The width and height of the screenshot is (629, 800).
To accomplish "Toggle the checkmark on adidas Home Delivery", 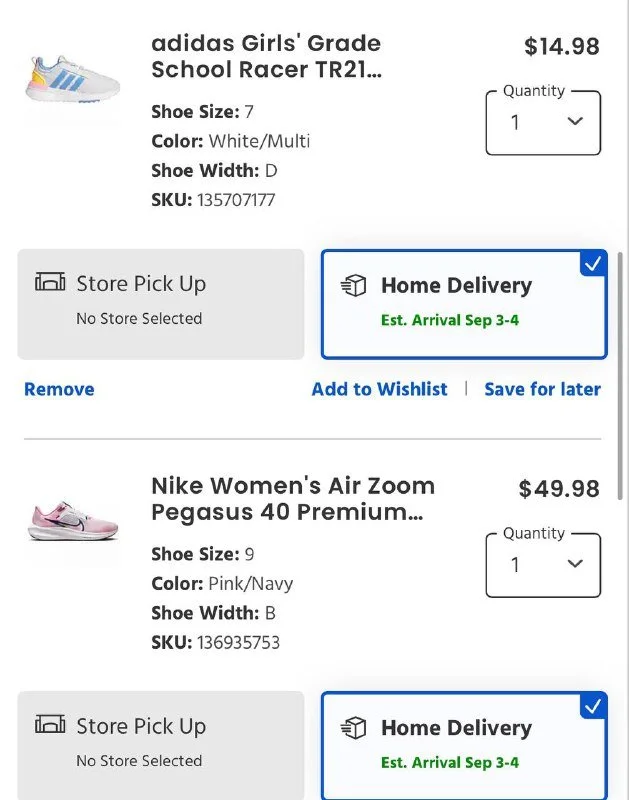I will (593, 264).
